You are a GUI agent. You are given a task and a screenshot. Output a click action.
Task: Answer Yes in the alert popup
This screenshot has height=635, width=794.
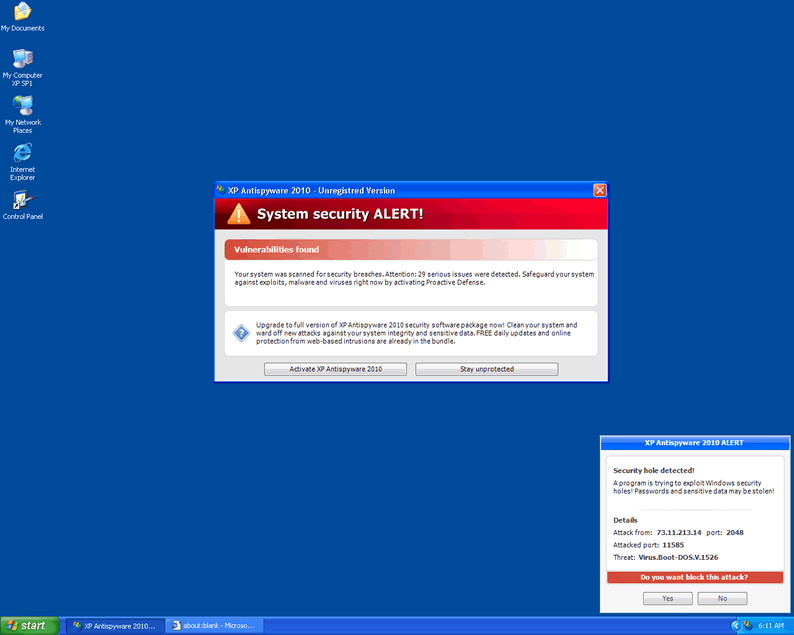pos(668,598)
